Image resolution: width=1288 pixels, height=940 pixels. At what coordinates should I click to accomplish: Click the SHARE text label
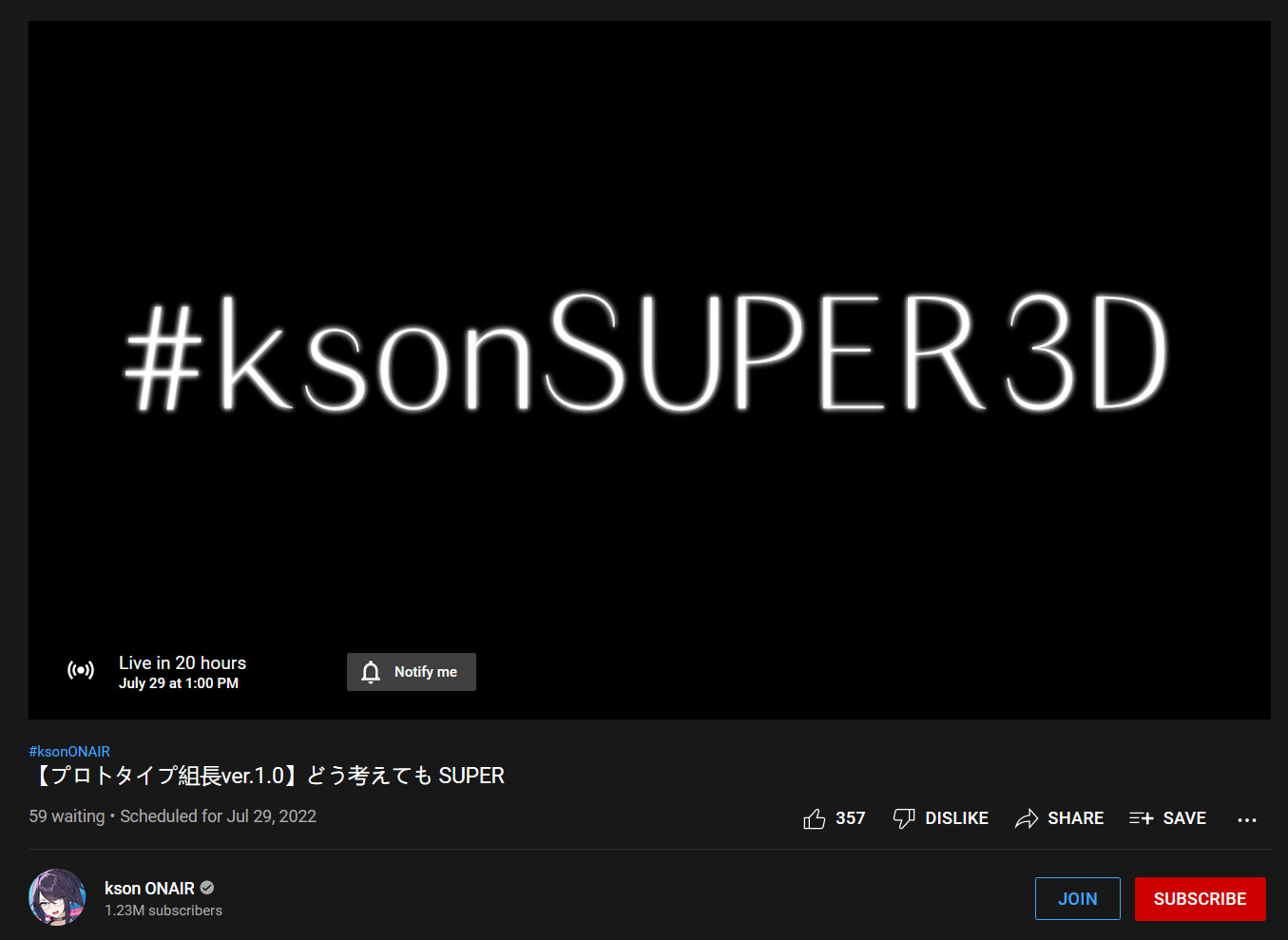pos(1075,818)
